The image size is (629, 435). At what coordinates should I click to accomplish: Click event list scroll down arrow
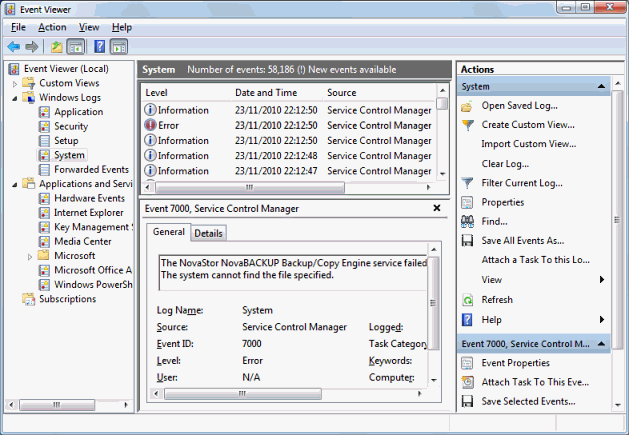tap(442, 174)
